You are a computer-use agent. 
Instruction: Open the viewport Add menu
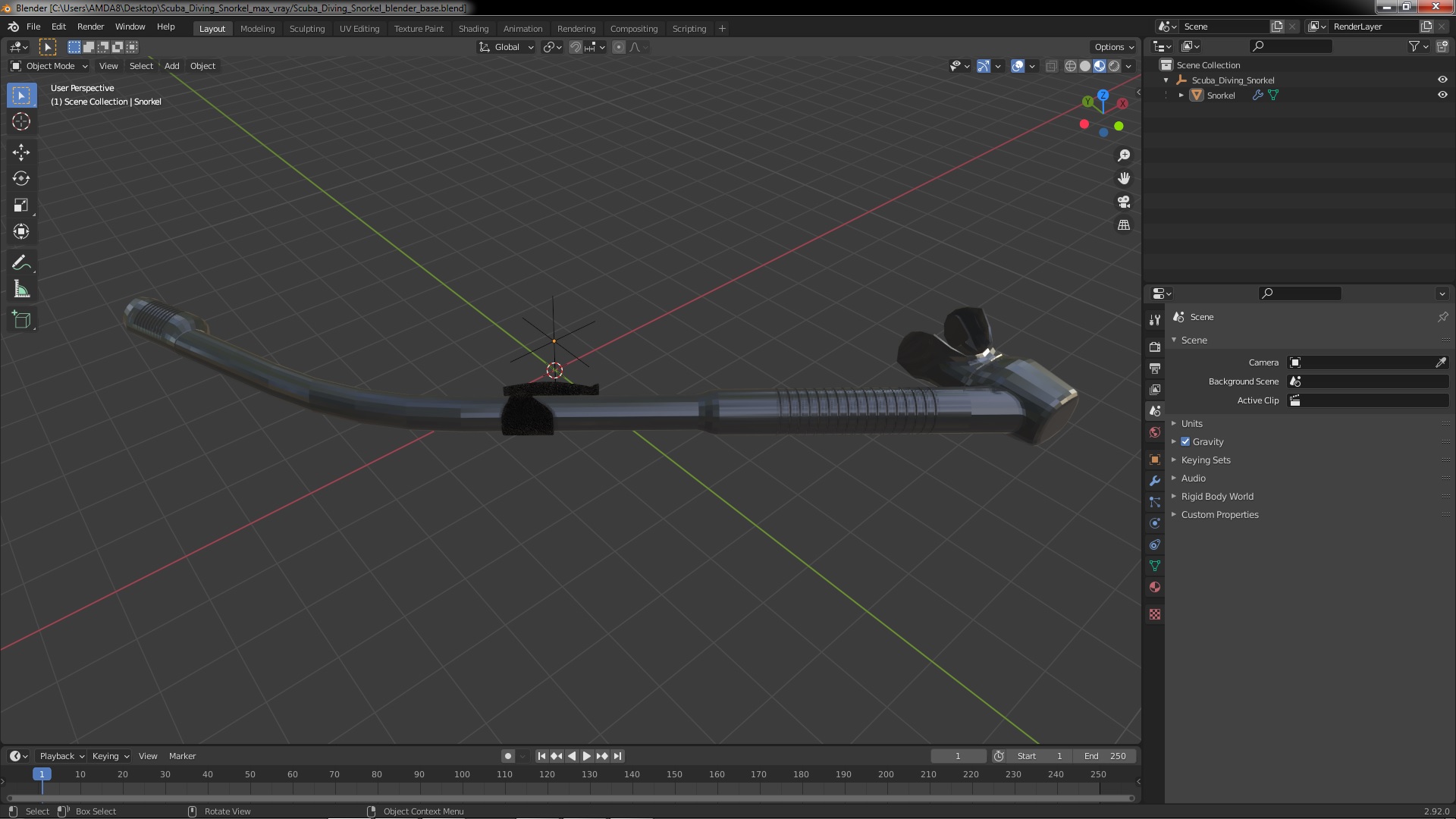point(171,66)
